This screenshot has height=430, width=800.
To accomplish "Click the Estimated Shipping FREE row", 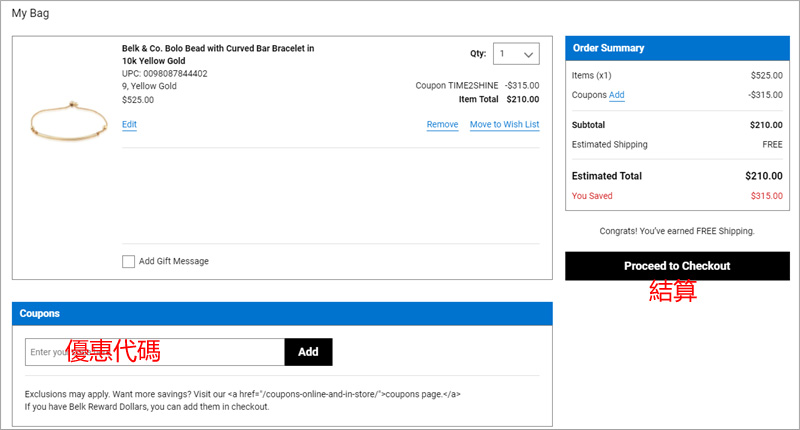I will [x=676, y=145].
